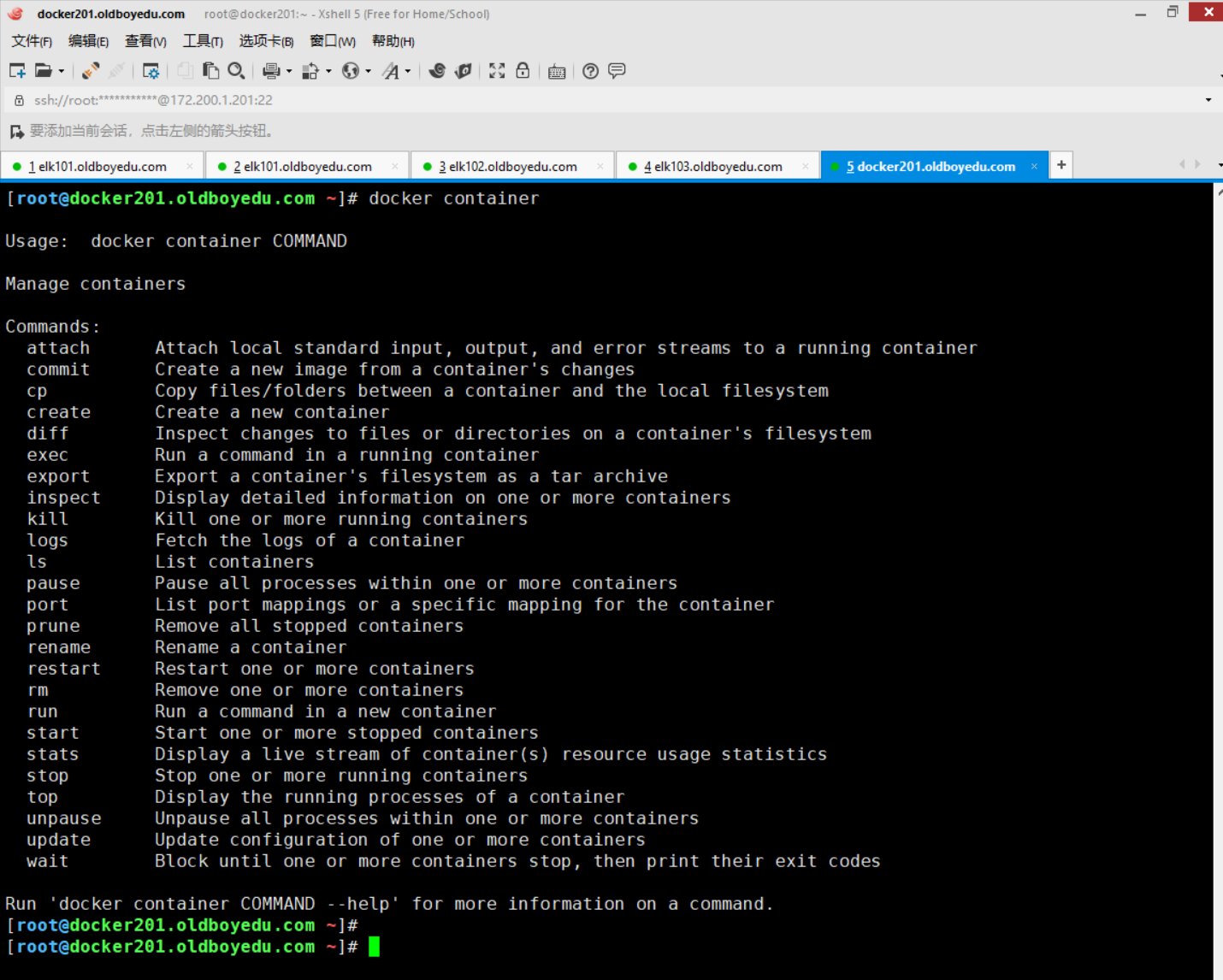Open the 文件(F) menu
The image size is (1223, 980).
pyautogui.click(x=32, y=41)
